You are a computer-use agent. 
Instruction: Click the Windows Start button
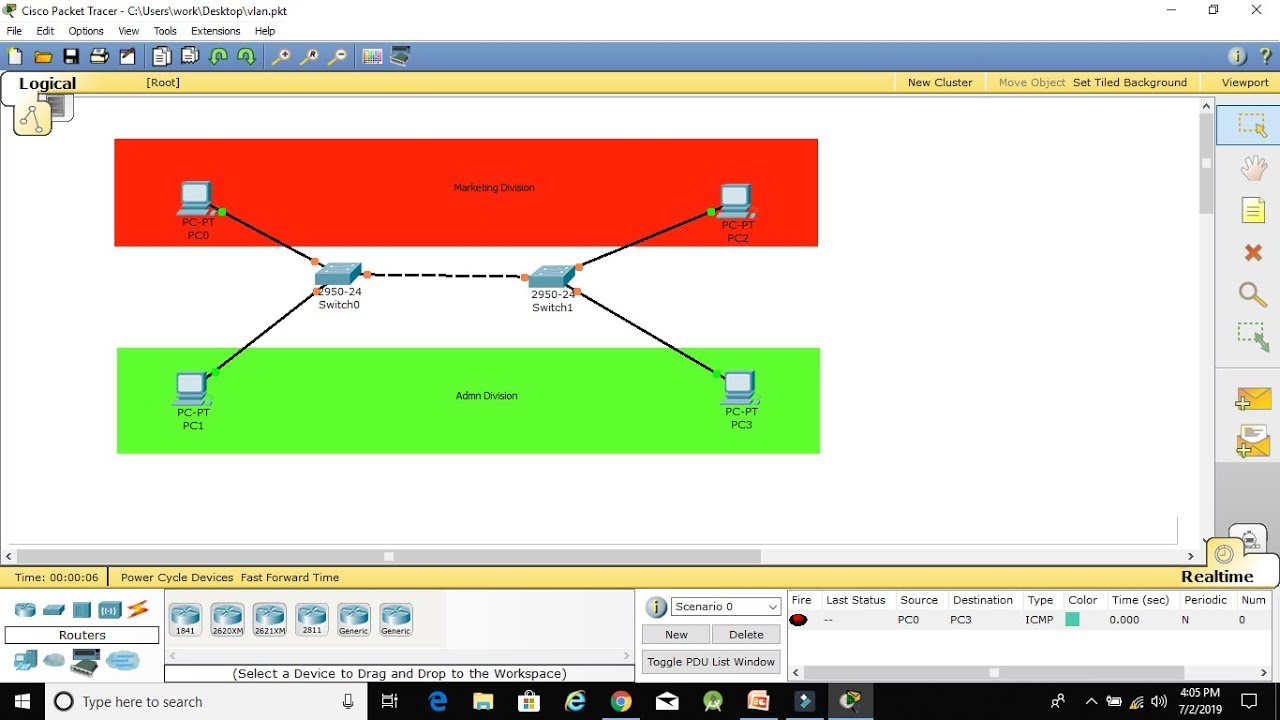pyautogui.click(x=22, y=701)
